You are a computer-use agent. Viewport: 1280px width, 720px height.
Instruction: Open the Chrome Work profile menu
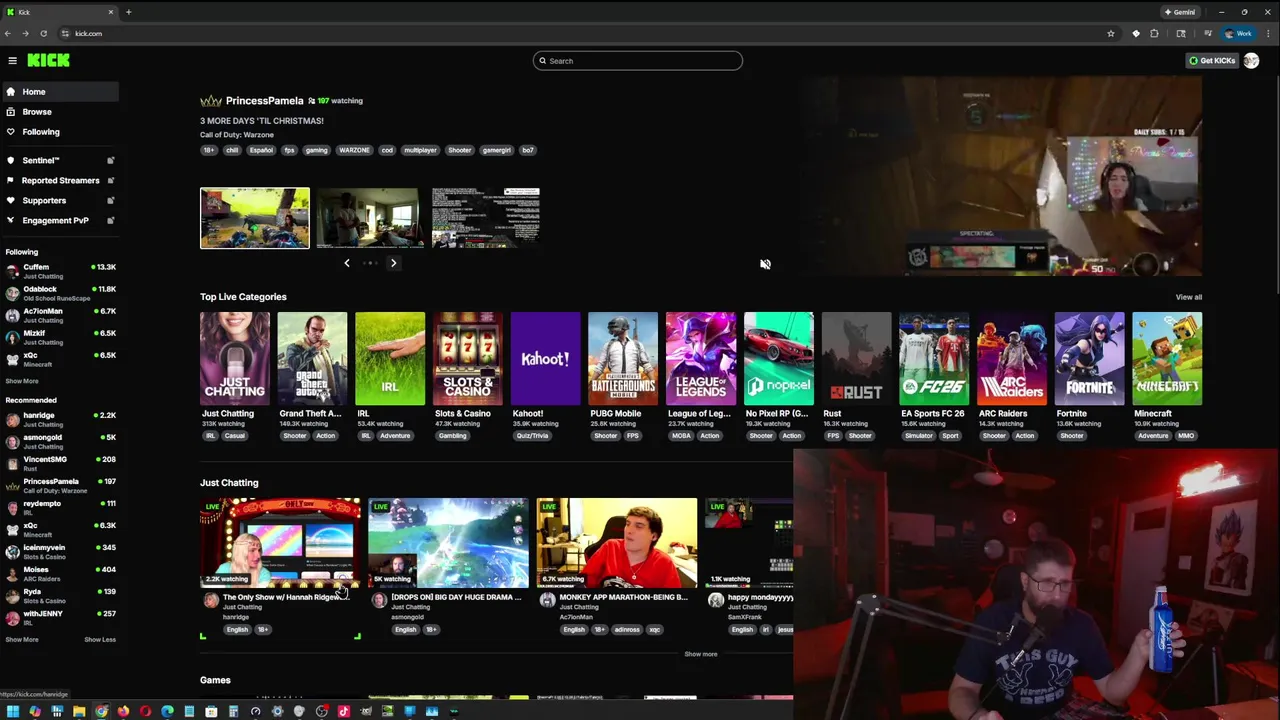(1238, 33)
